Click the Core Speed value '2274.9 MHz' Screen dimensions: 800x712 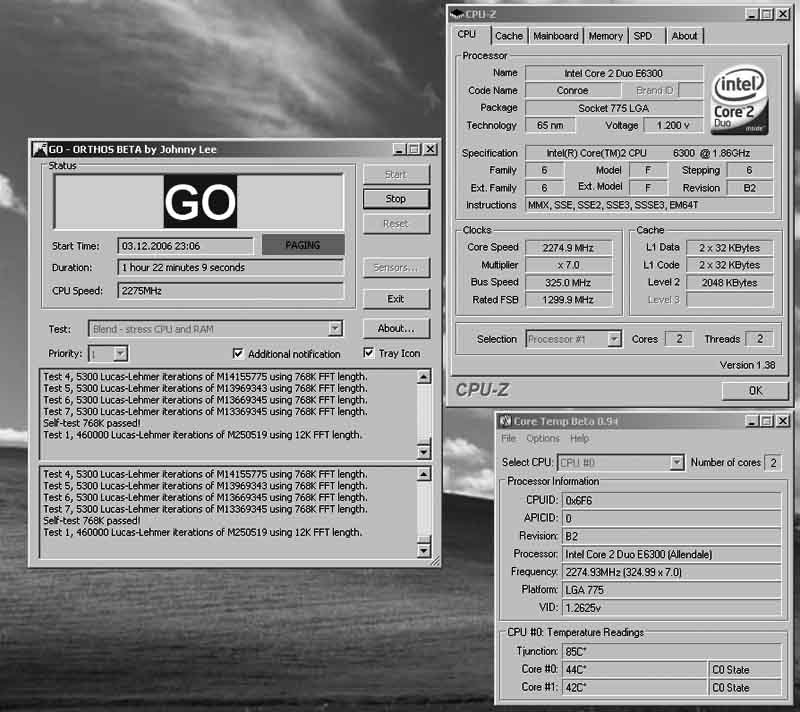coord(568,248)
